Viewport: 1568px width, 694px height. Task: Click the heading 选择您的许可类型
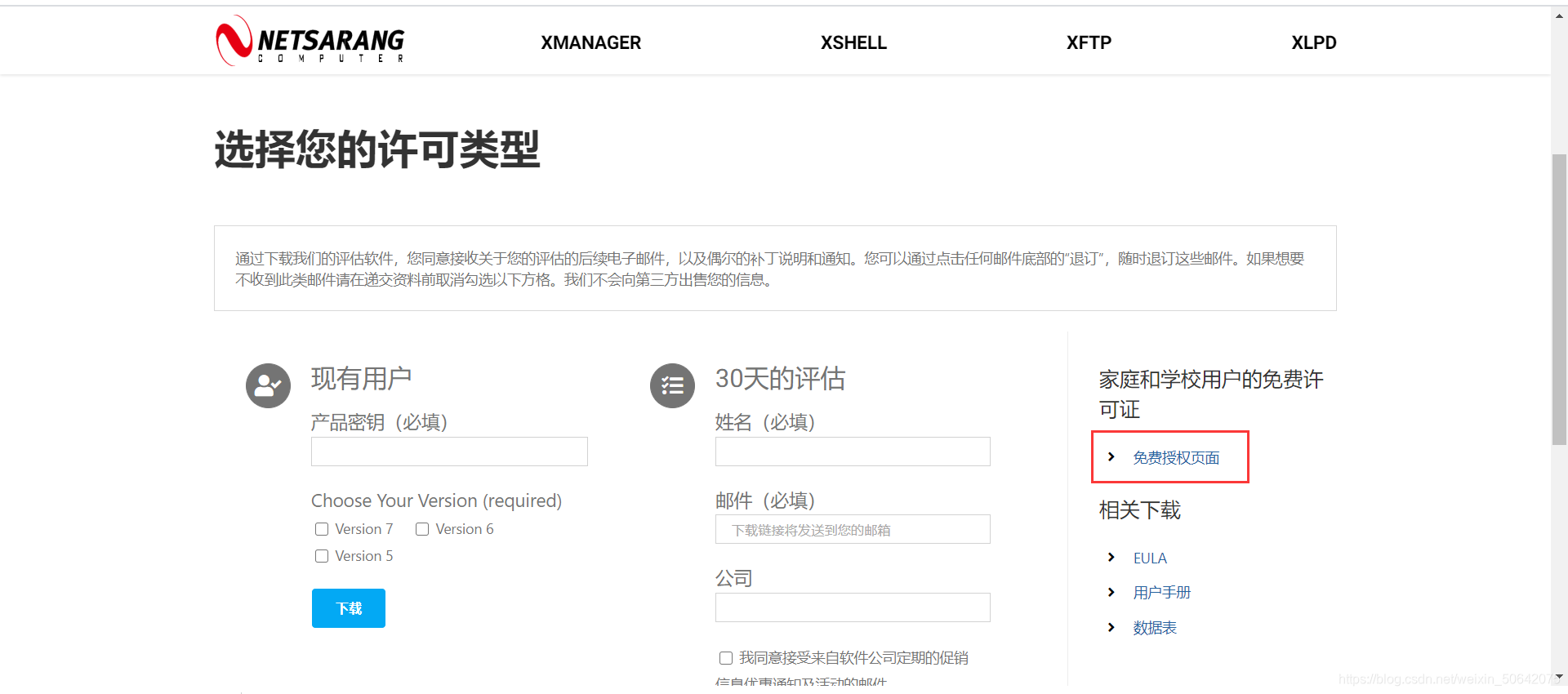(x=377, y=149)
